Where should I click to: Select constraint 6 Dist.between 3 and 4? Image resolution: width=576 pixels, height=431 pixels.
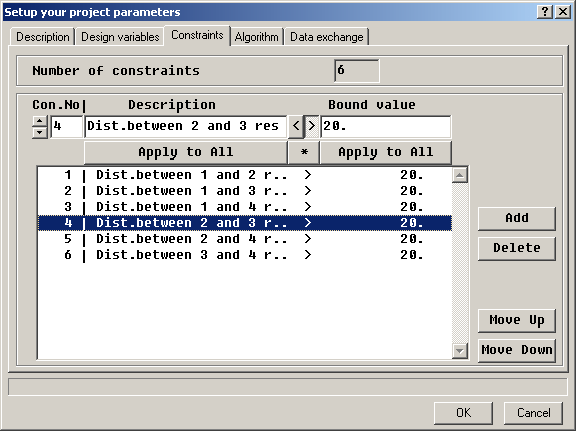pyautogui.click(x=245, y=255)
